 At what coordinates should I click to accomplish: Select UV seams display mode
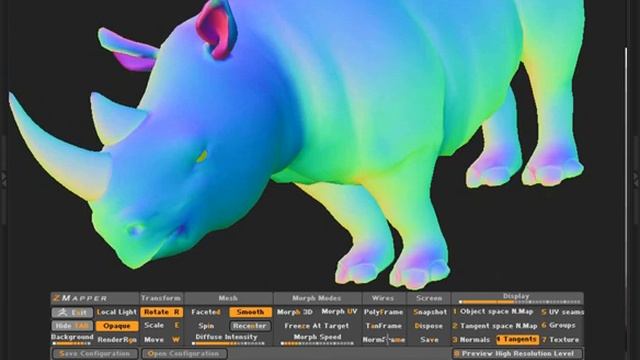point(562,312)
